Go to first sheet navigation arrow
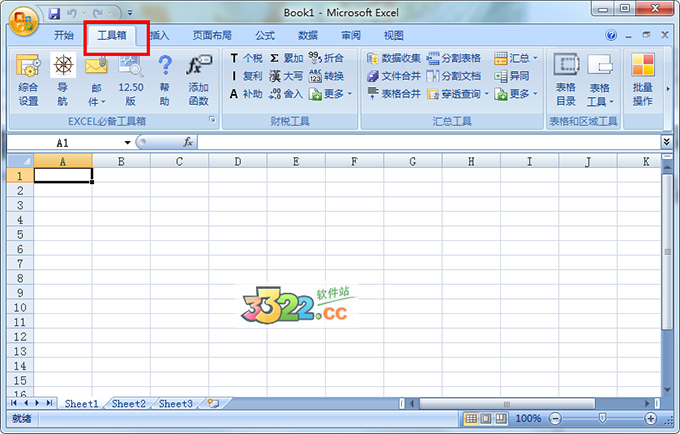The height and width of the screenshot is (434, 680). 14,403
